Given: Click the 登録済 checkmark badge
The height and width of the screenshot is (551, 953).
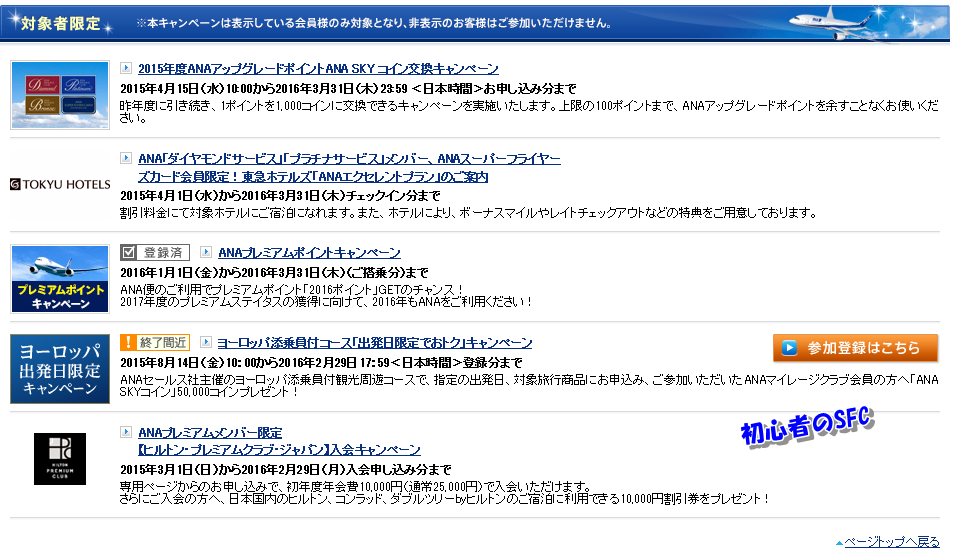Looking at the screenshot, I should (154, 252).
